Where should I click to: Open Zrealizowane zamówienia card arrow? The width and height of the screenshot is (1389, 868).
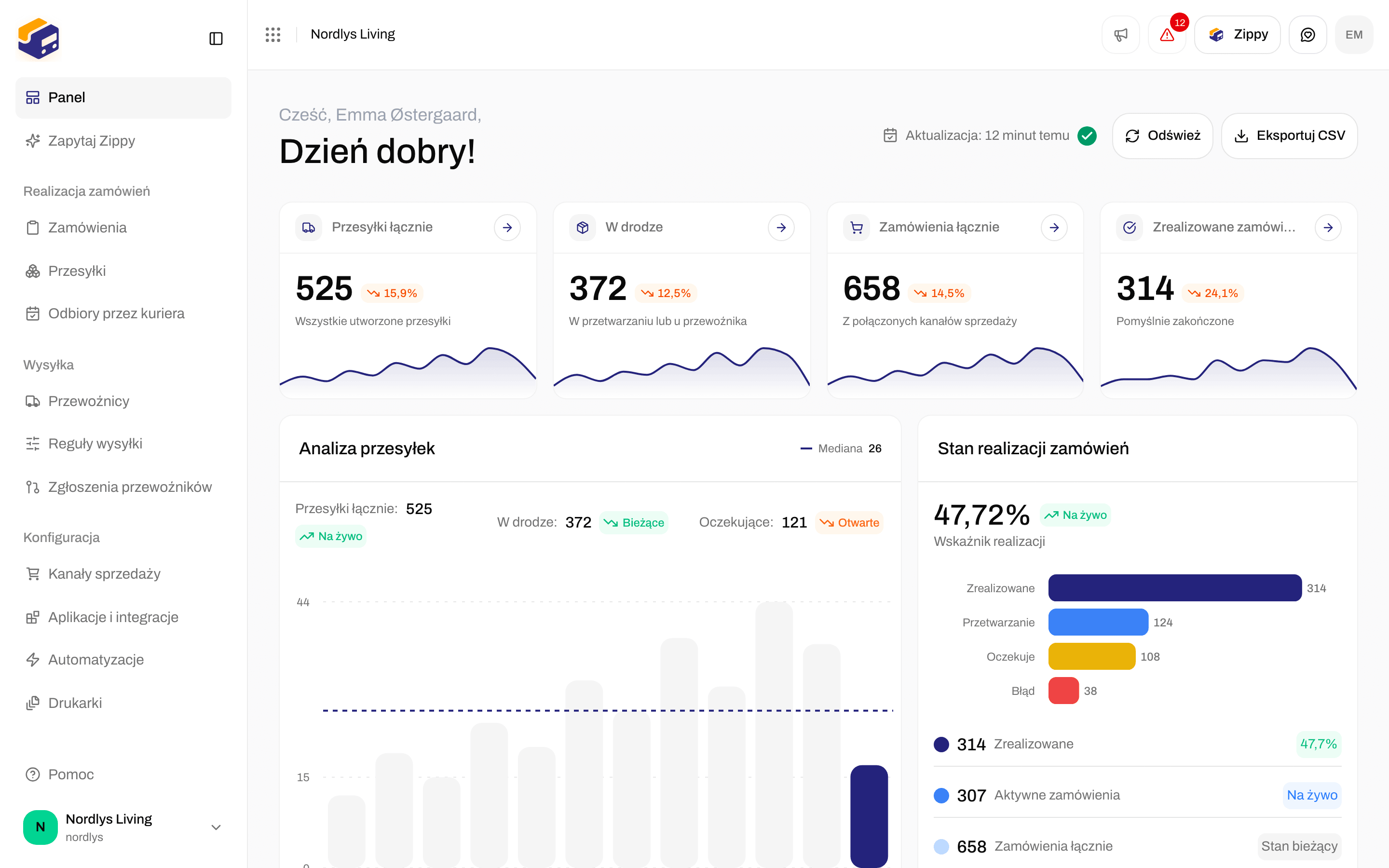(x=1328, y=227)
